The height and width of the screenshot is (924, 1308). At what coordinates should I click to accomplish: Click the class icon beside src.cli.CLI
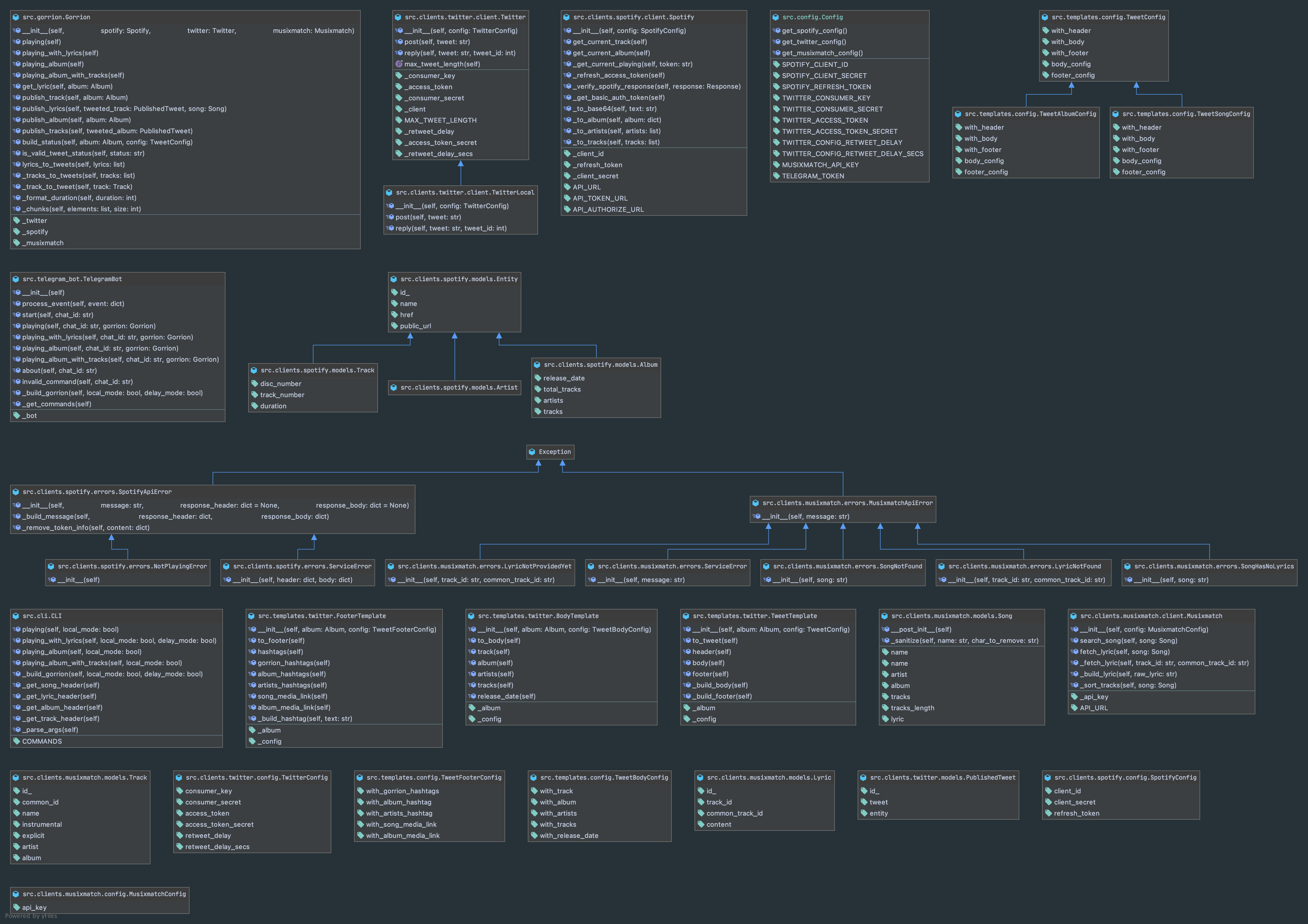pos(16,616)
